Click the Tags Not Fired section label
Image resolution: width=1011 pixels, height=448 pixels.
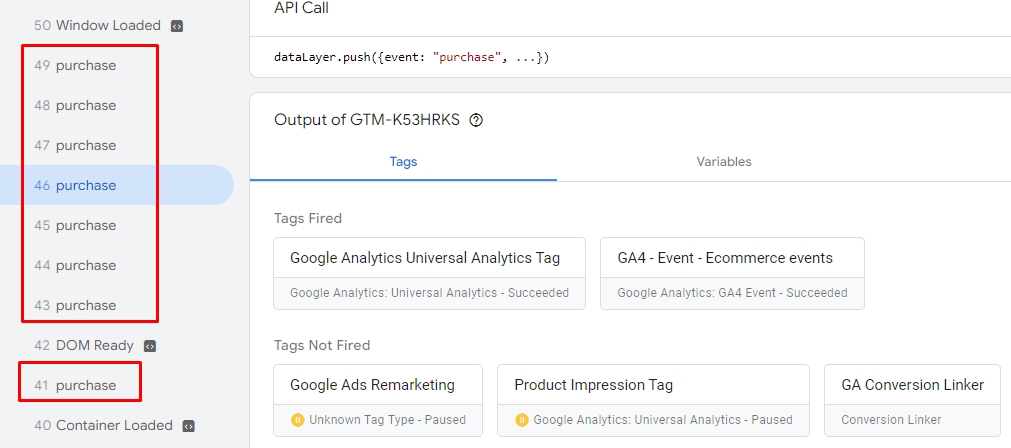(322, 346)
